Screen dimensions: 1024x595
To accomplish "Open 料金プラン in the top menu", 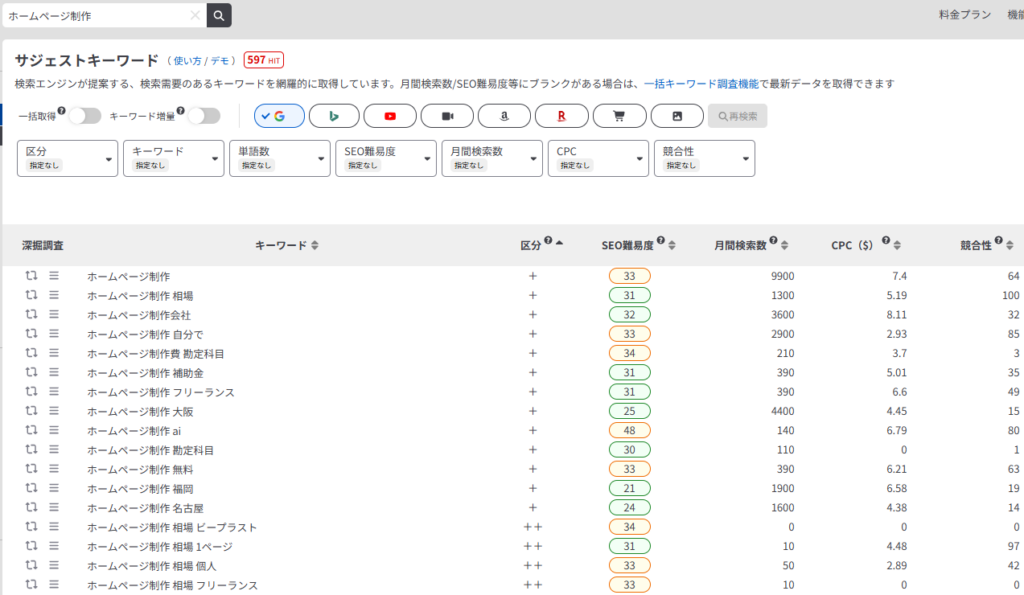I will click(x=964, y=15).
